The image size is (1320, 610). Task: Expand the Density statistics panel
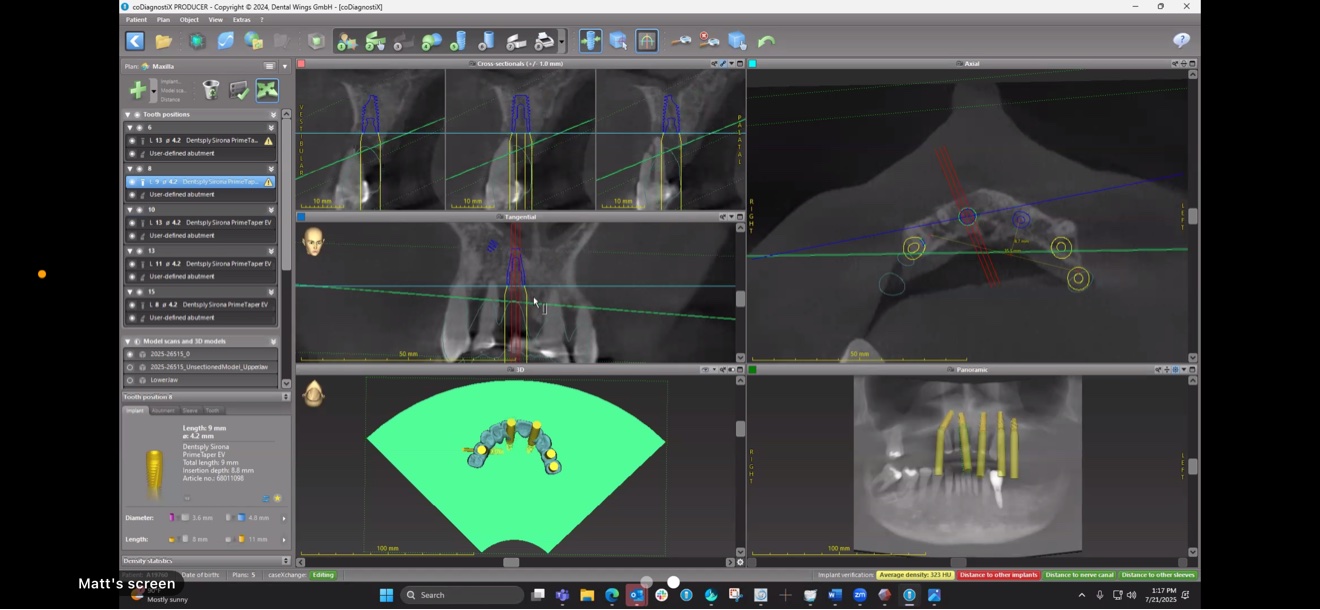(x=286, y=561)
